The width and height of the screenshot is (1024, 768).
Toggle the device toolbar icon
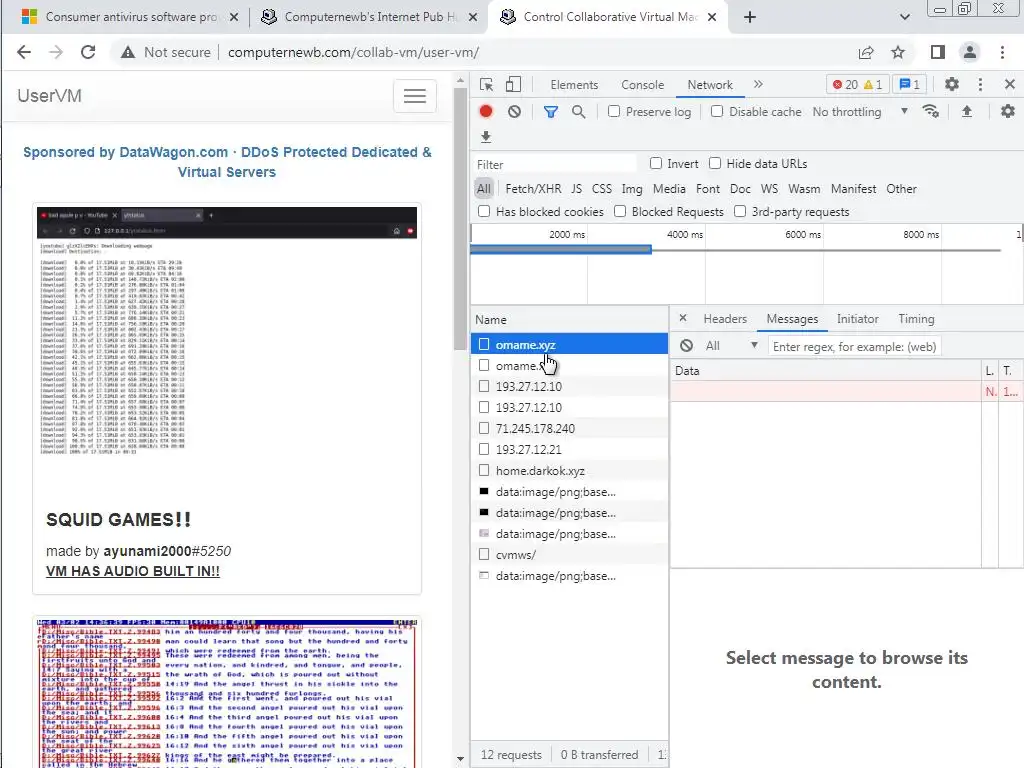point(513,84)
